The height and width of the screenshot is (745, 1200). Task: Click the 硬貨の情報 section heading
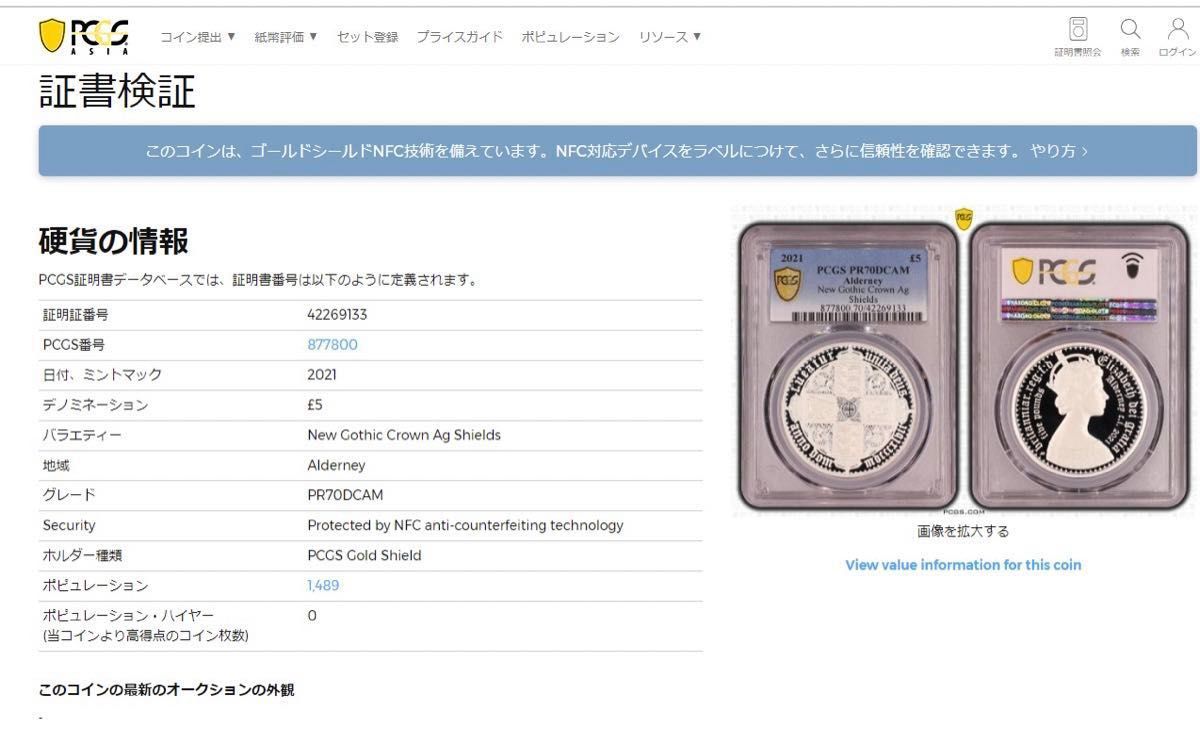pyautogui.click(x=113, y=241)
